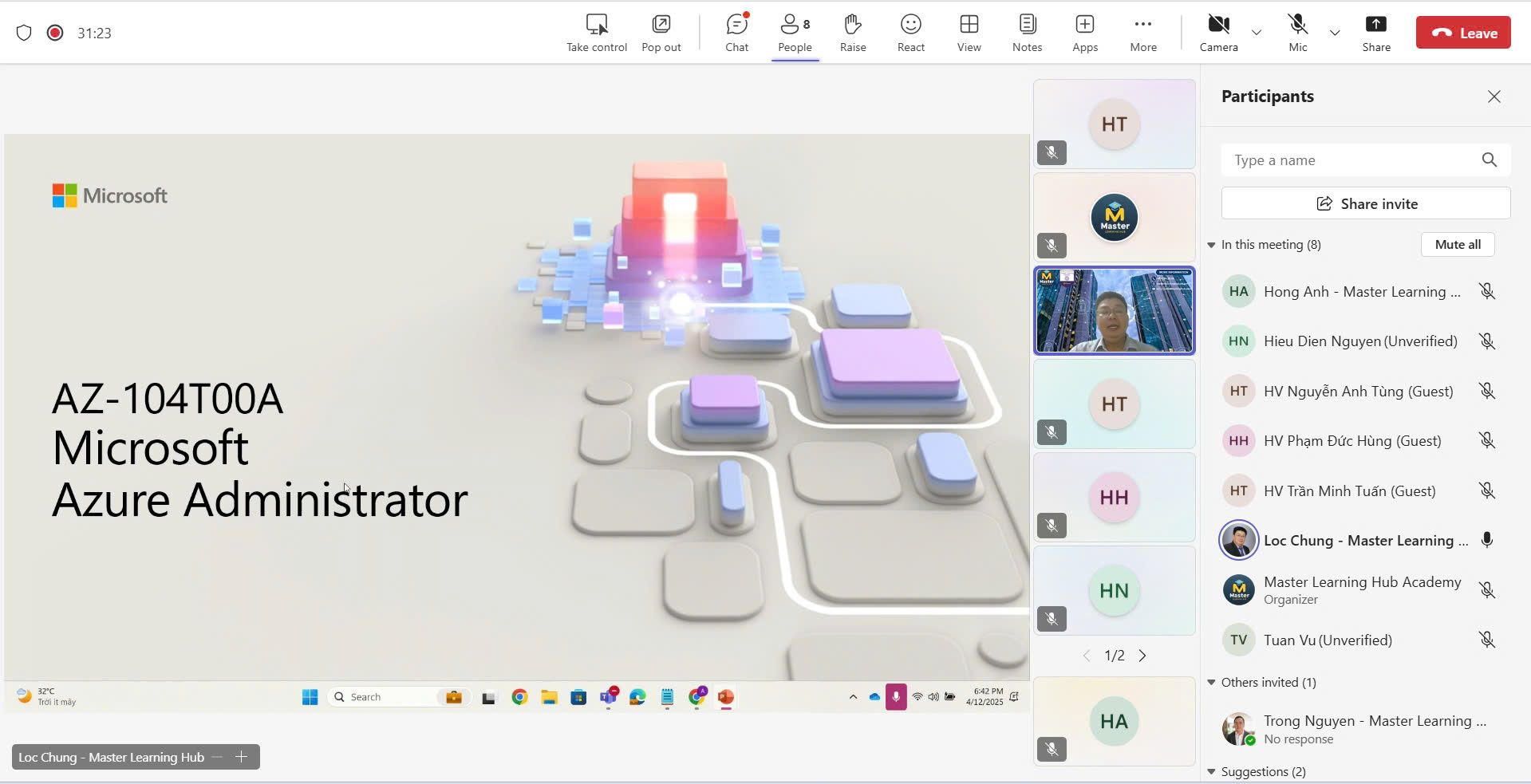Image resolution: width=1531 pixels, height=784 pixels.
Task: Open React emoji options
Action: (911, 33)
